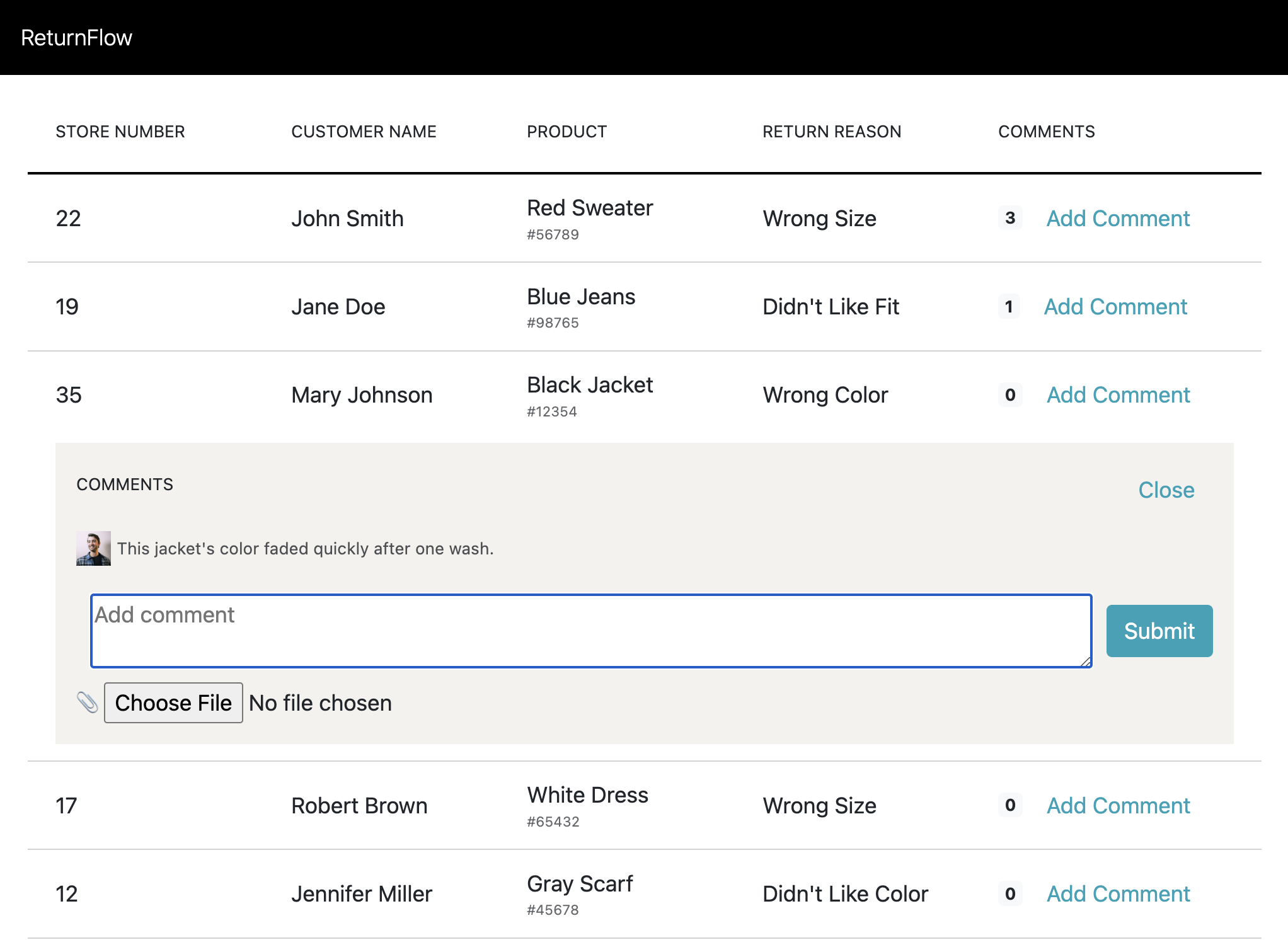Close the comments panel

pyautogui.click(x=1166, y=490)
